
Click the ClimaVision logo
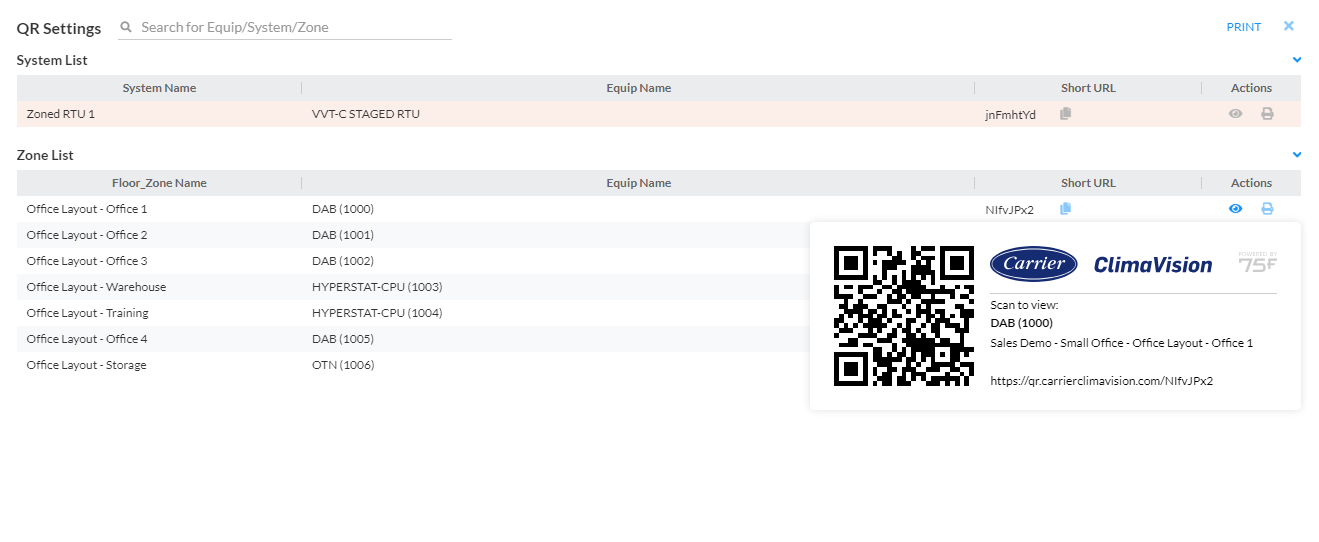click(1152, 265)
